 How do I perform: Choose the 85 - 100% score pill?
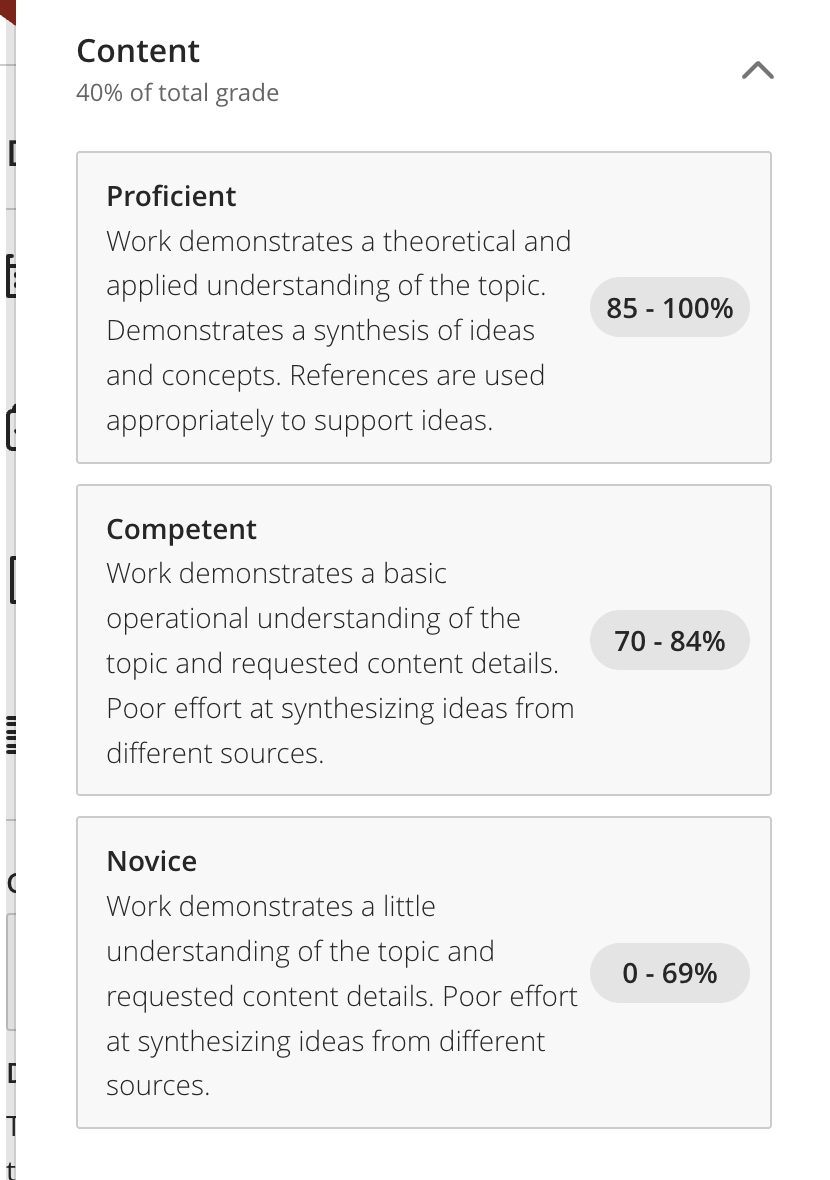pyautogui.click(x=670, y=308)
